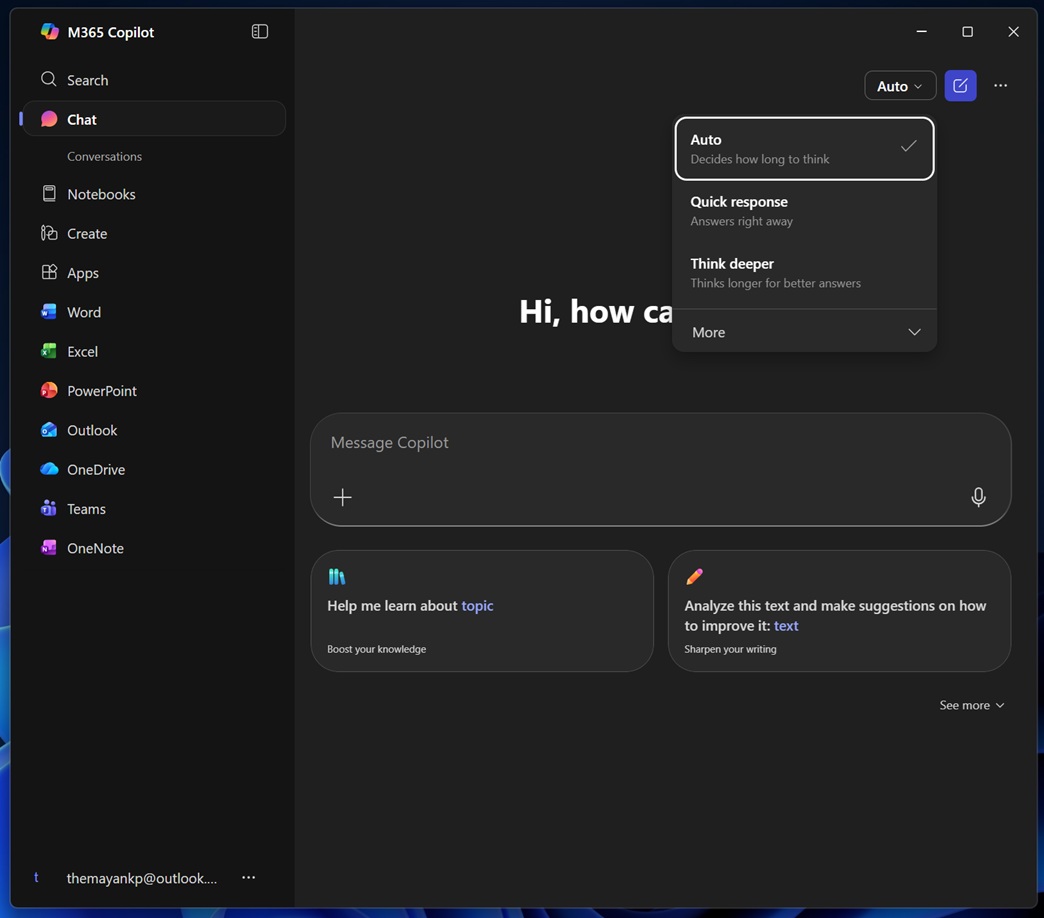The image size is (1044, 918).
Task: Open OneNote from the sidebar
Action: pos(93,547)
